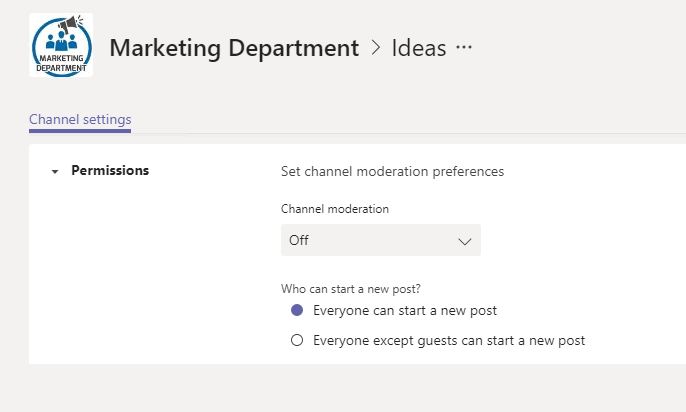
Task: Go to Marketing Department team name in the header
Action: 234,48
